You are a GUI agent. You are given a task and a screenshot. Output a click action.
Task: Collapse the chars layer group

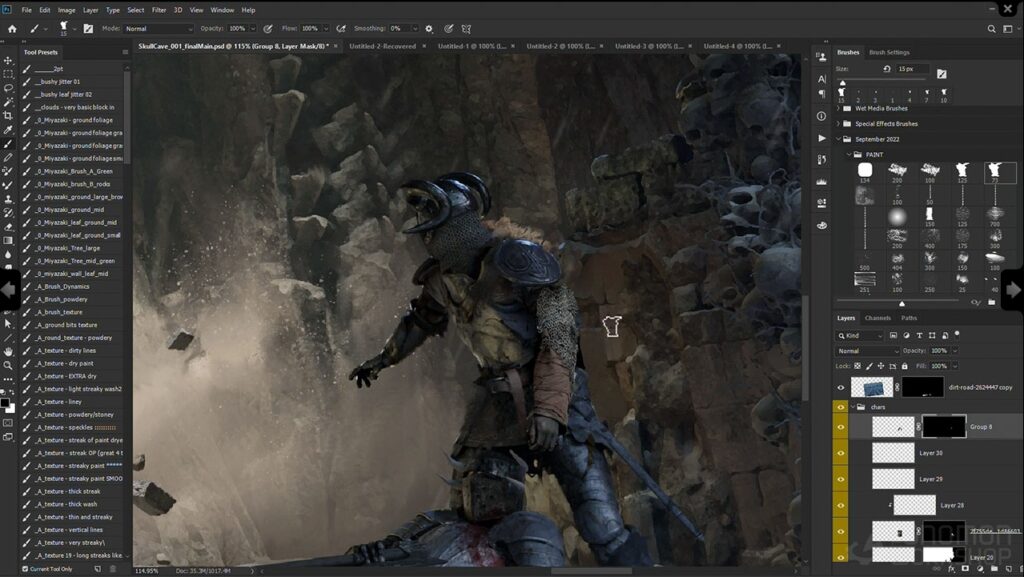(853, 407)
